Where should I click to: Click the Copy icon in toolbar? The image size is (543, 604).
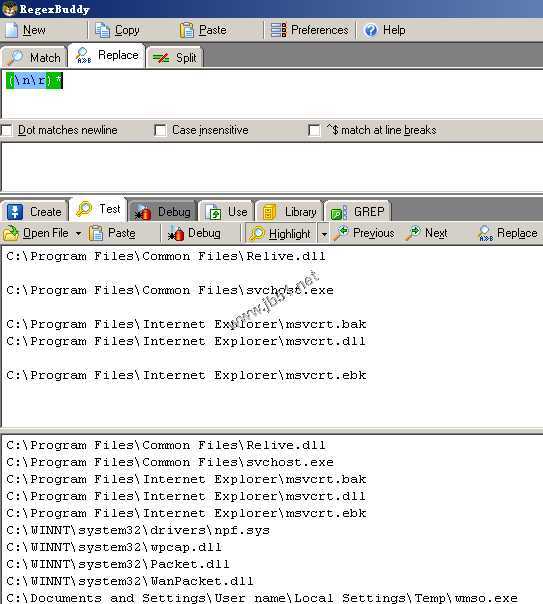pyautogui.click(x=103, y=30)
